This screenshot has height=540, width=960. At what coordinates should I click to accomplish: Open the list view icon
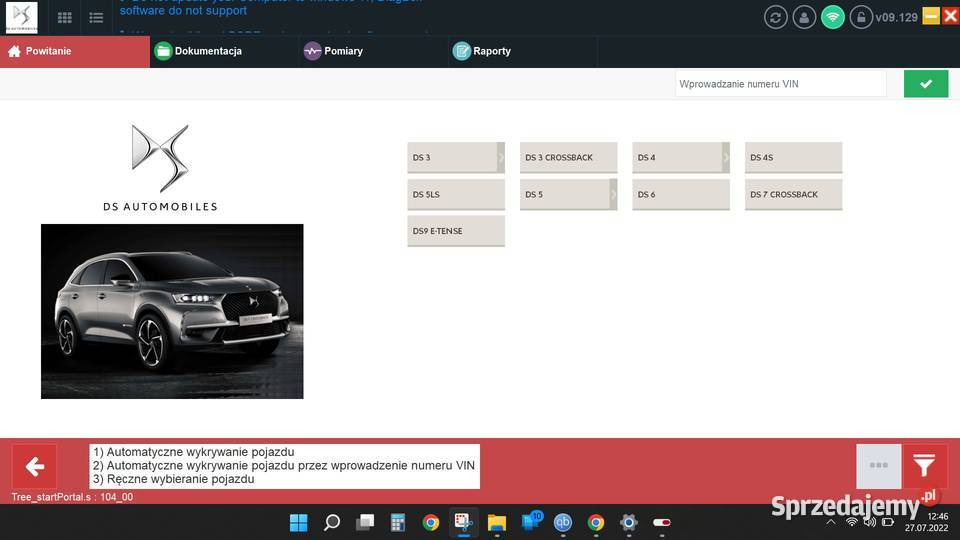point(96,18)
